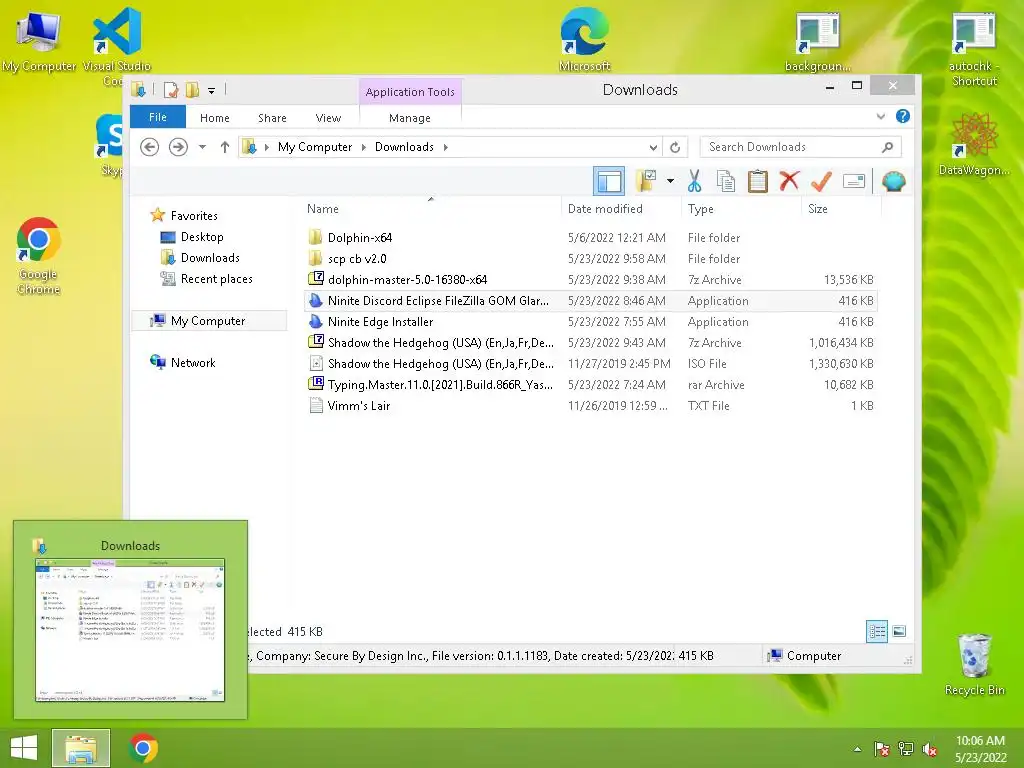Refresh the Downloads folder view

coord(675,147)
